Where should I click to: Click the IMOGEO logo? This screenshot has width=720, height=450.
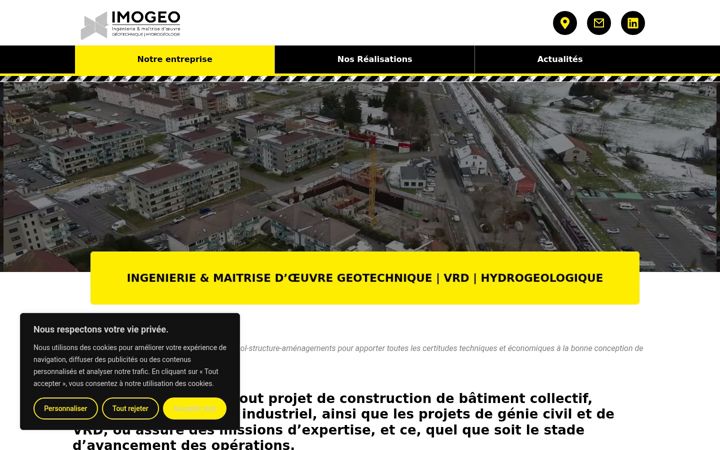point(131,24)
